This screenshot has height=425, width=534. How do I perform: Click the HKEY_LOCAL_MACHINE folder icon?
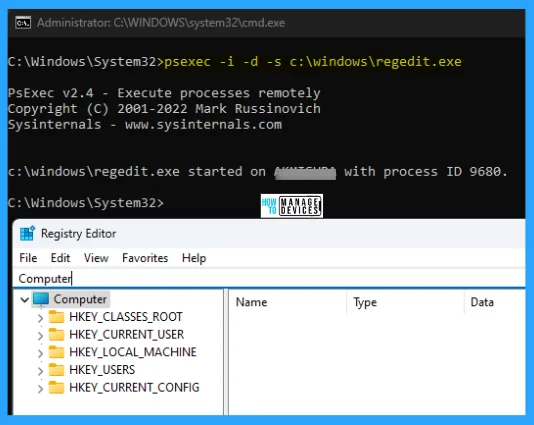click(56, 352)
